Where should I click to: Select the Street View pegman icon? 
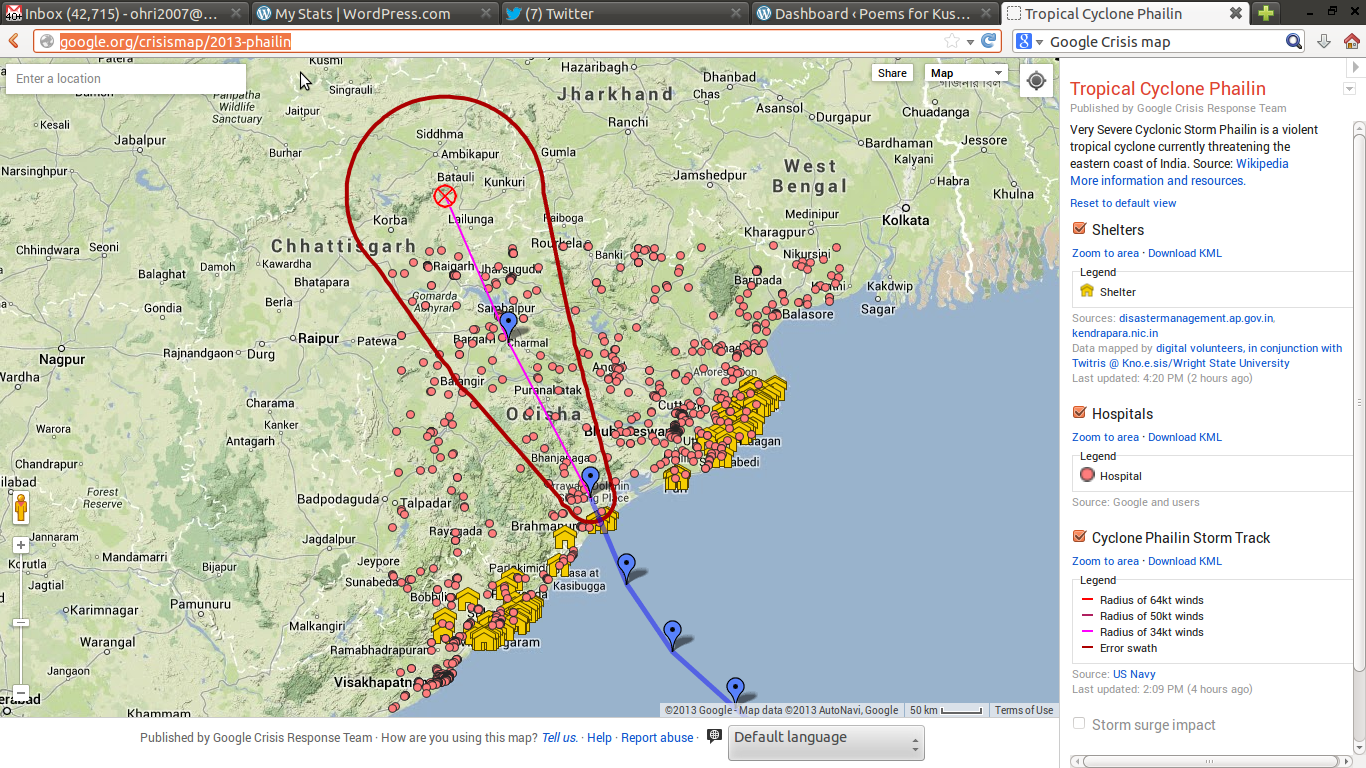[x=21, y=509]
